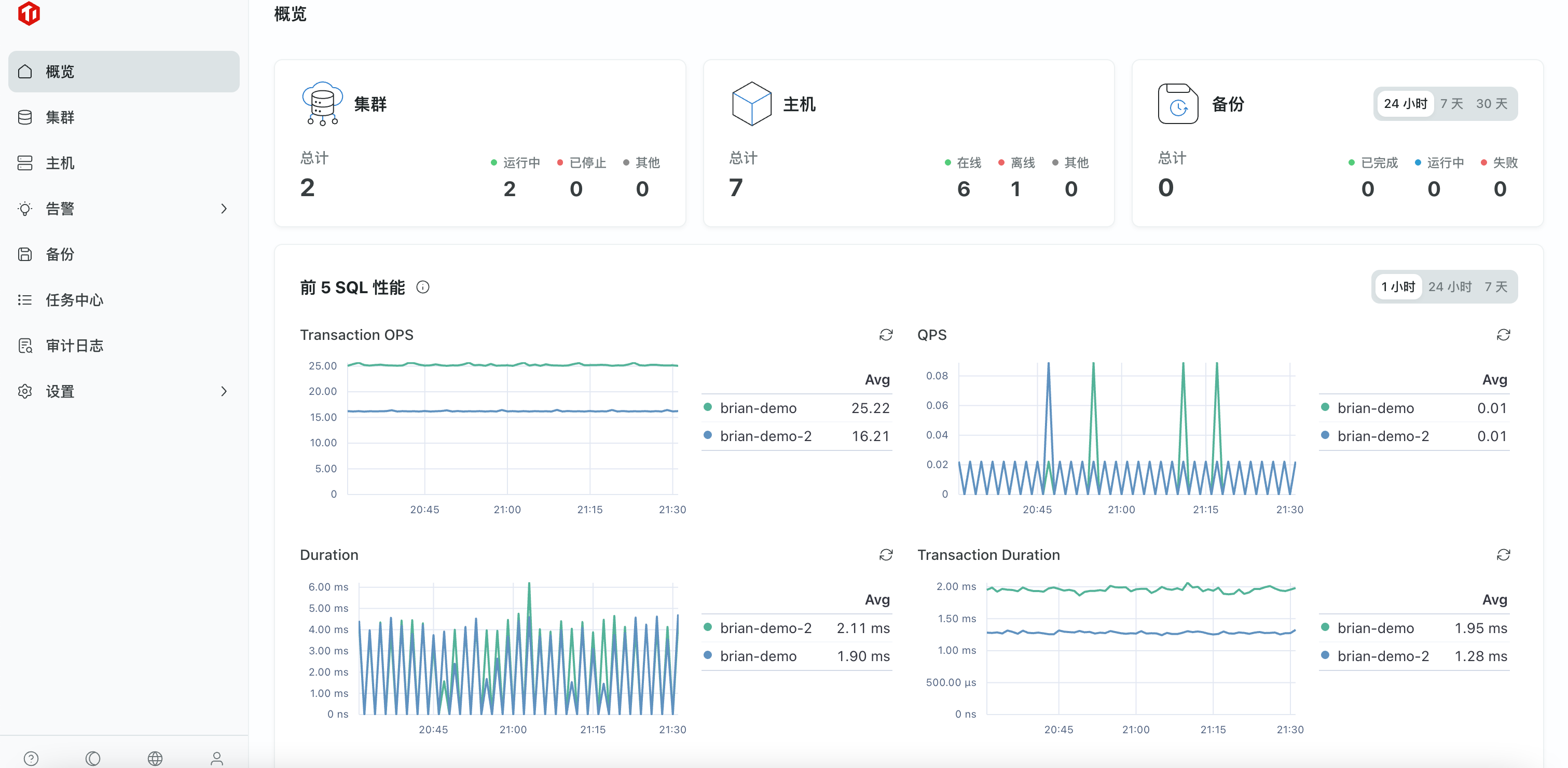Viewport: 1568px width, 768px height.
Task: Refresh the Duration chart
Action: (x=886, y=554)
